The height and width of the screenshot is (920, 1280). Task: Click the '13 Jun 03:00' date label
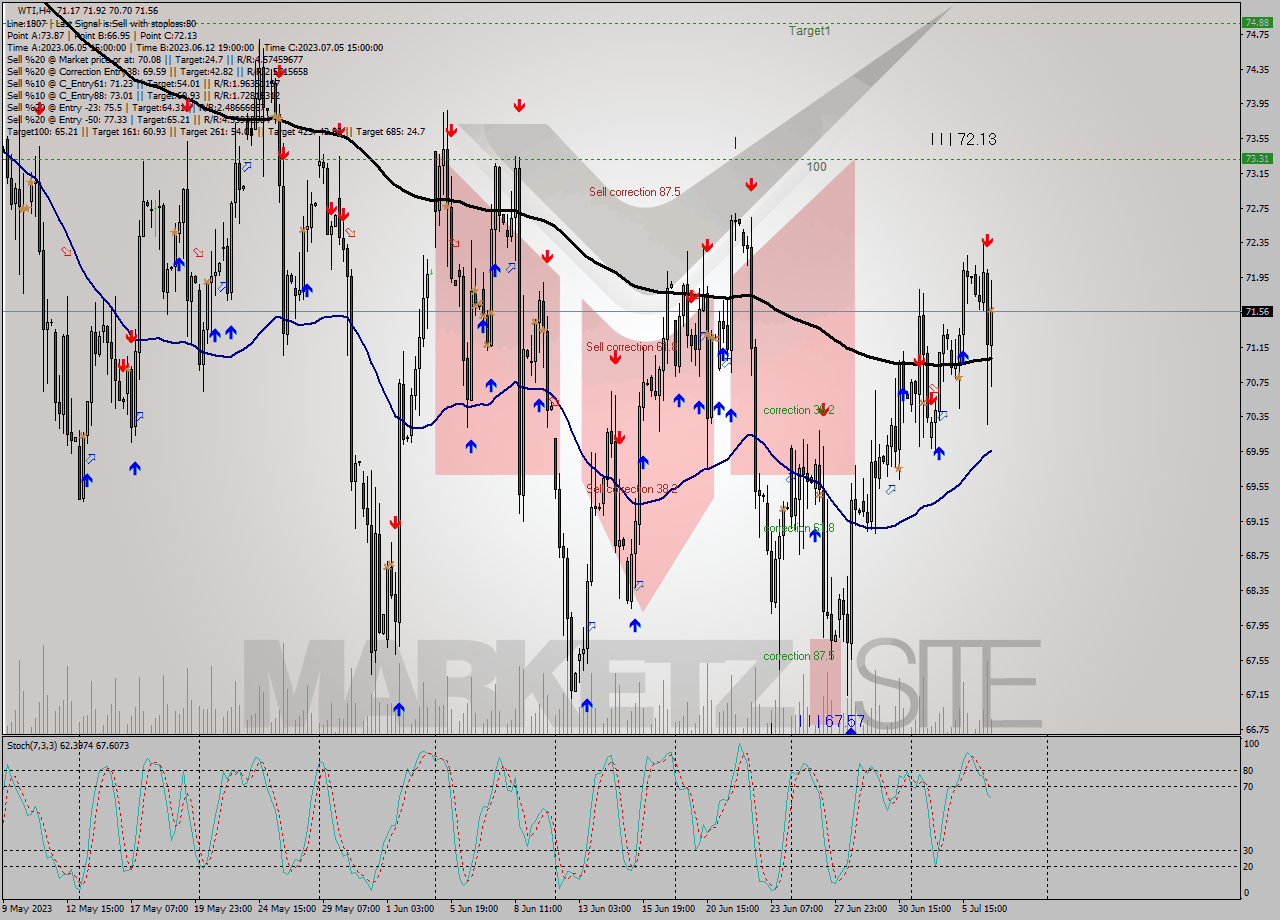click(605, 908)
